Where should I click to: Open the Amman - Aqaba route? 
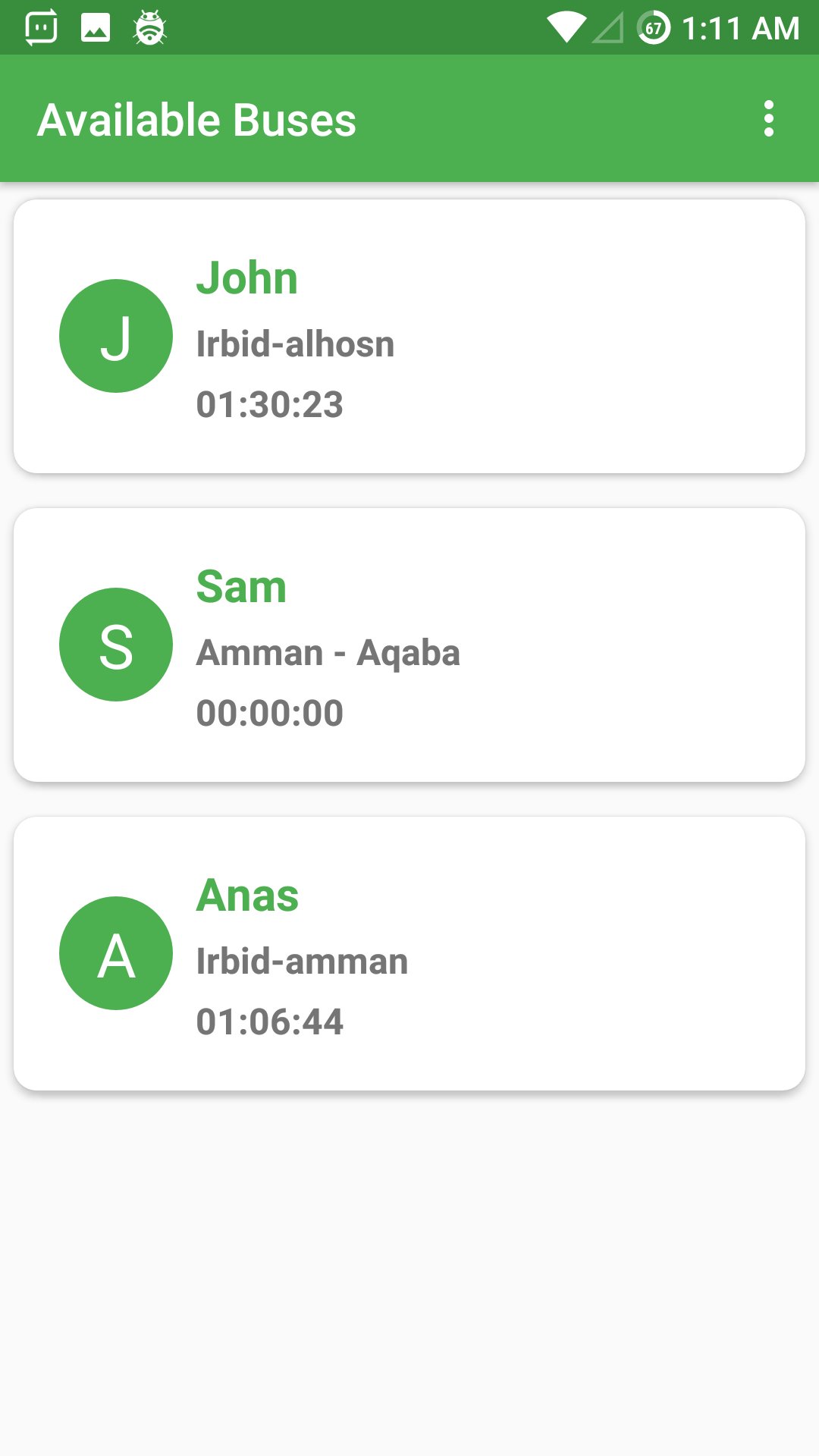(x=328, y=653)
